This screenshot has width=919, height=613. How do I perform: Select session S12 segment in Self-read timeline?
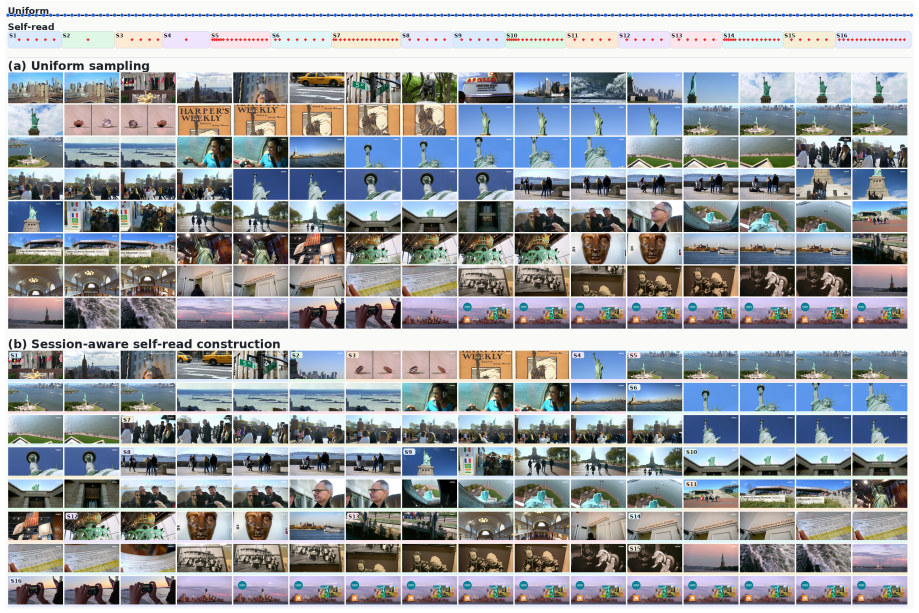644,40
